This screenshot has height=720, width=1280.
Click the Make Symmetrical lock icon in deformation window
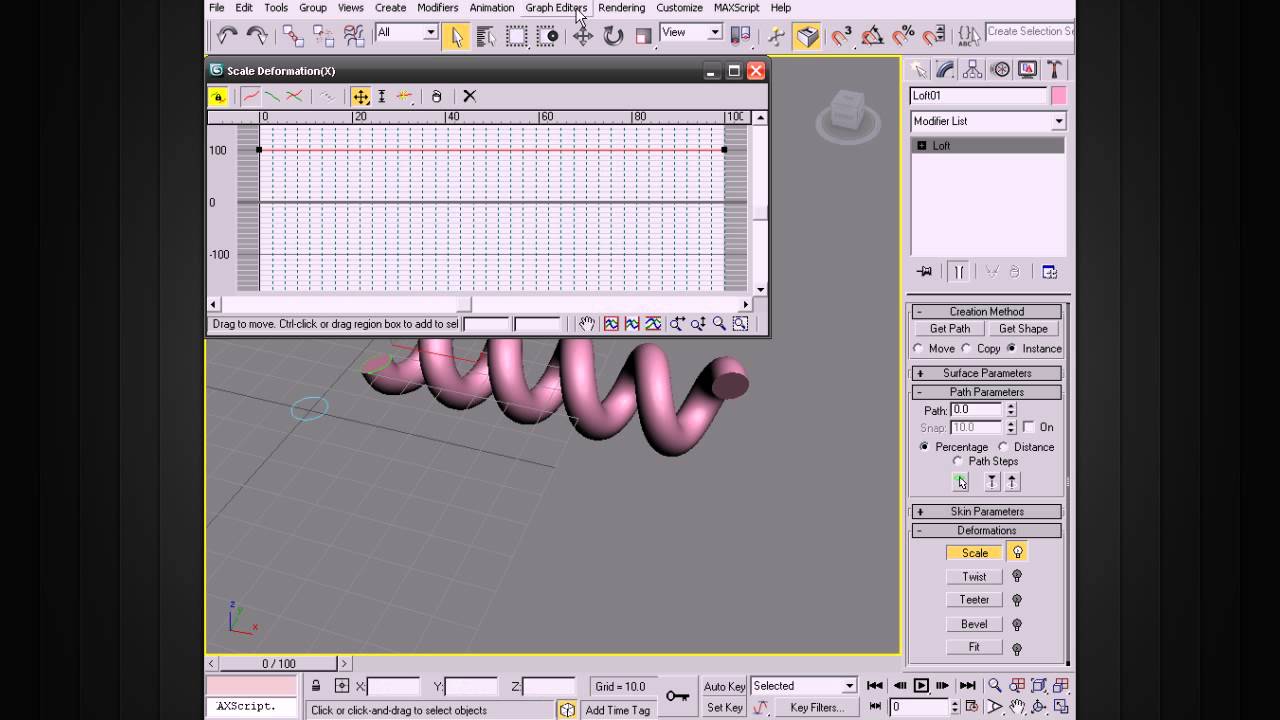click(218, 96)
